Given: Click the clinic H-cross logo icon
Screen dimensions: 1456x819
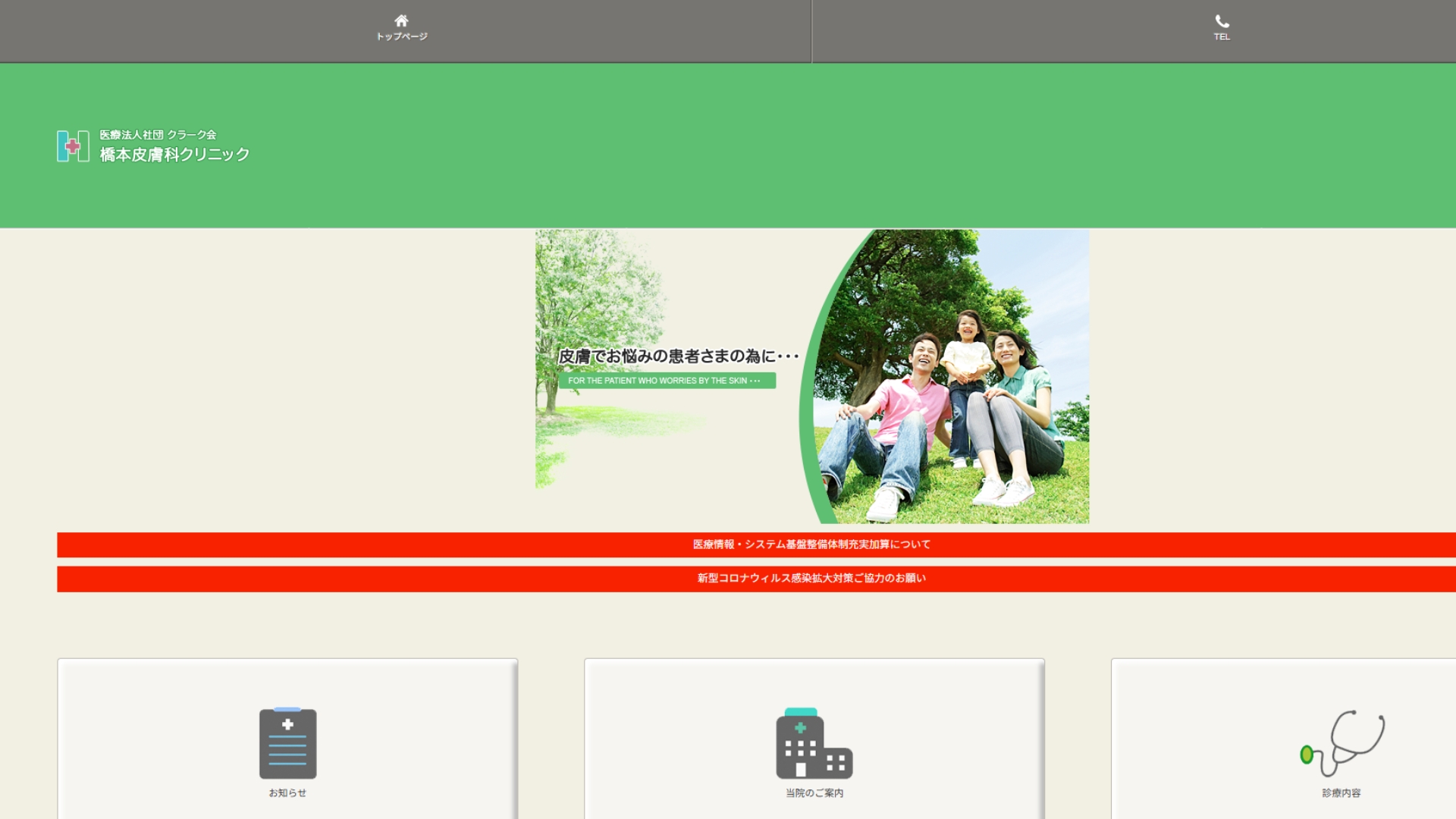Looking at the screenshot, I should 73,146.
